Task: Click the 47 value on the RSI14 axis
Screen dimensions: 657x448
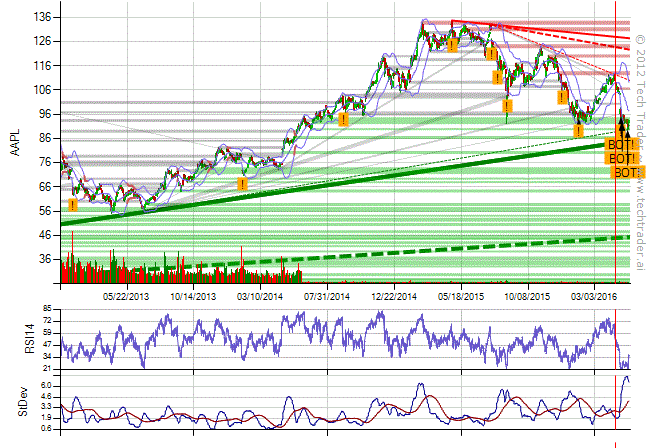Action: pyautogui.click(x=47, y=345)
